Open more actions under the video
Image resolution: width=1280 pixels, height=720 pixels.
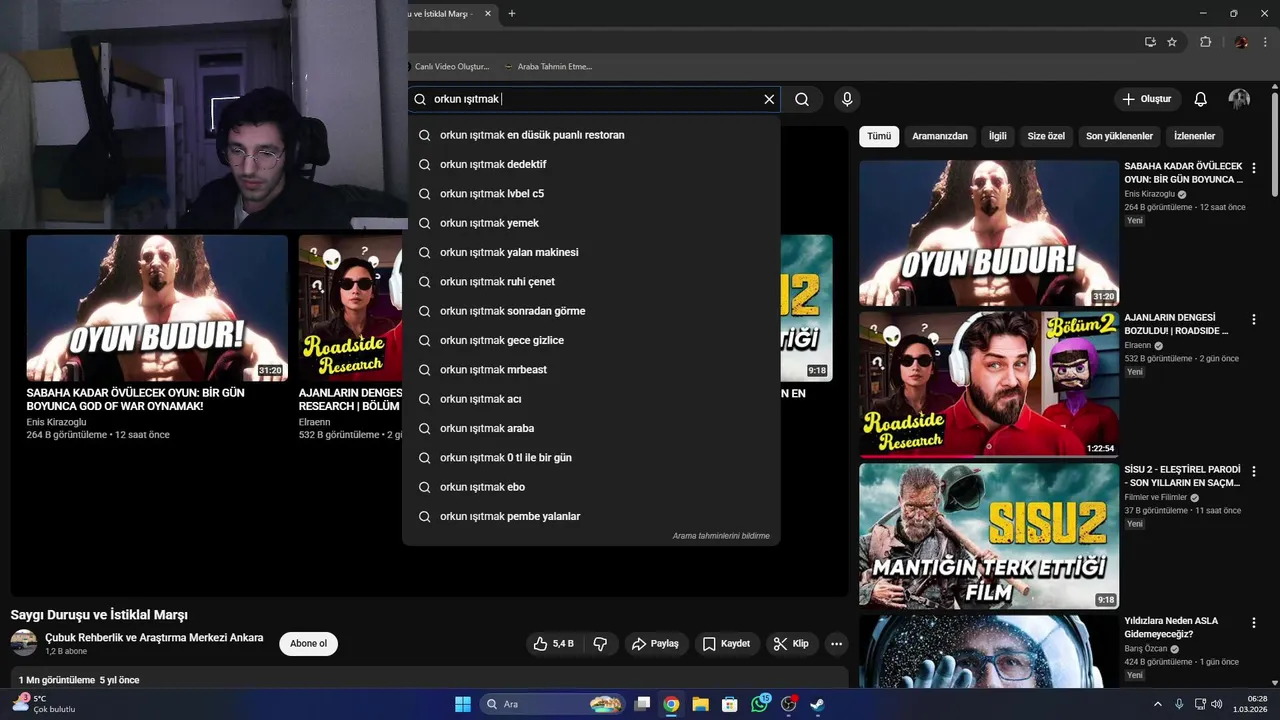(836, 644)
